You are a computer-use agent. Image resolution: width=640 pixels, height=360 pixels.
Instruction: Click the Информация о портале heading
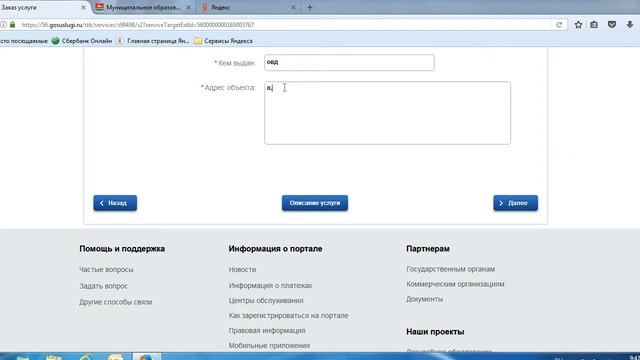pyautogui.click(x=276, y=249)
